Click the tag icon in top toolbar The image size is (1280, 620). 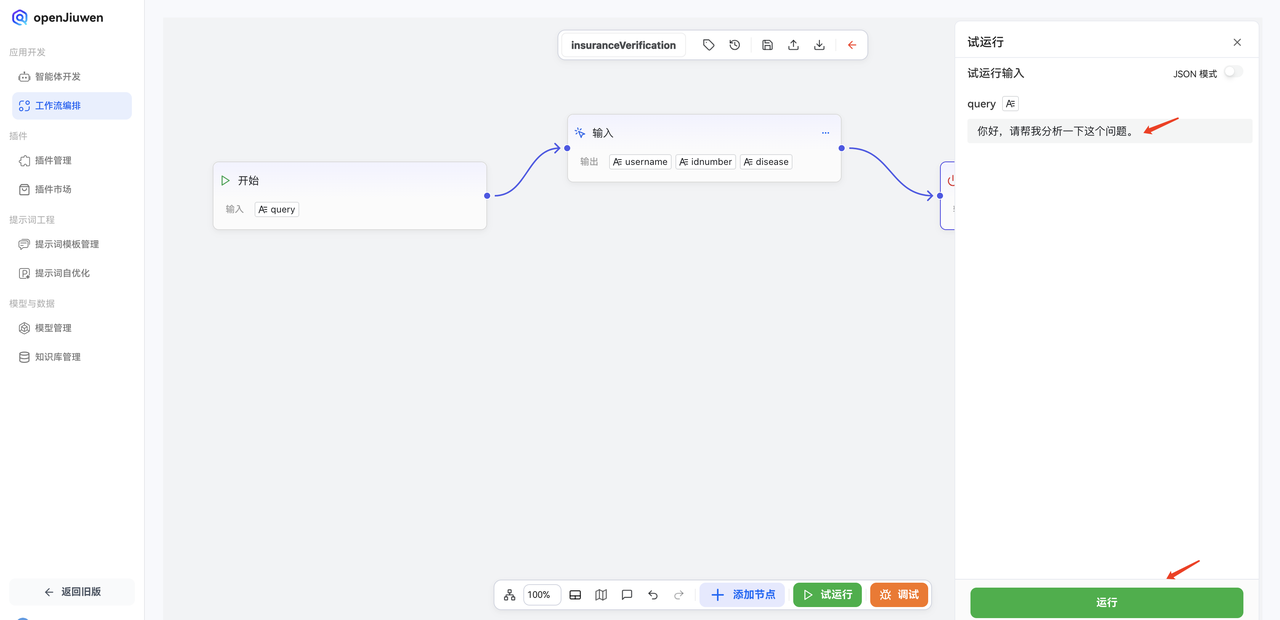(x=709, y=45)
